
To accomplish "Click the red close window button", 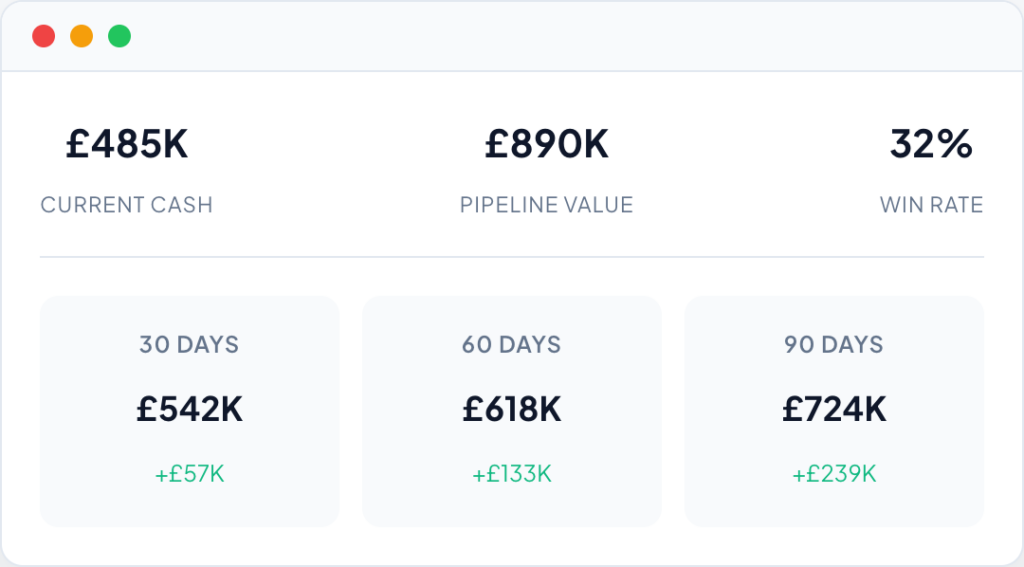I will click(43, 37).
